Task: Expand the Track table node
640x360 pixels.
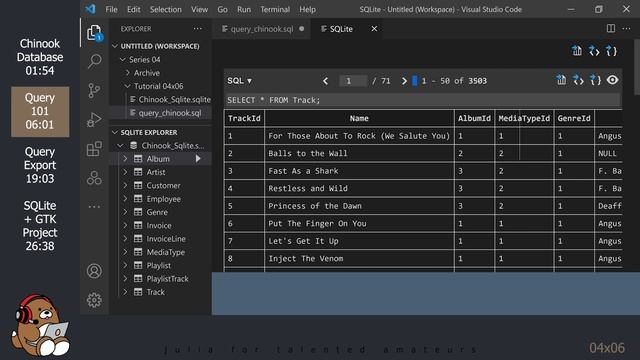Action: 125,292
